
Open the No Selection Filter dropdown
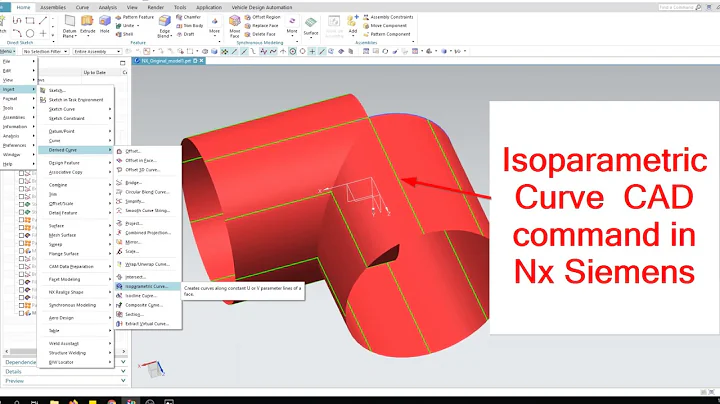click(45, 51)
